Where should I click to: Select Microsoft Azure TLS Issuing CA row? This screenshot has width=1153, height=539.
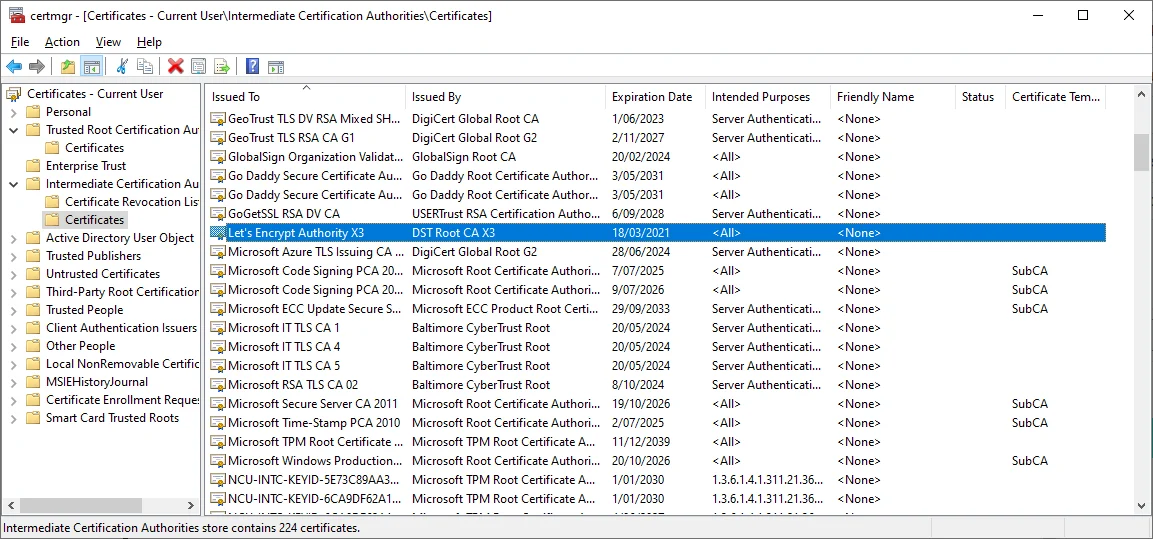point(300,252)
